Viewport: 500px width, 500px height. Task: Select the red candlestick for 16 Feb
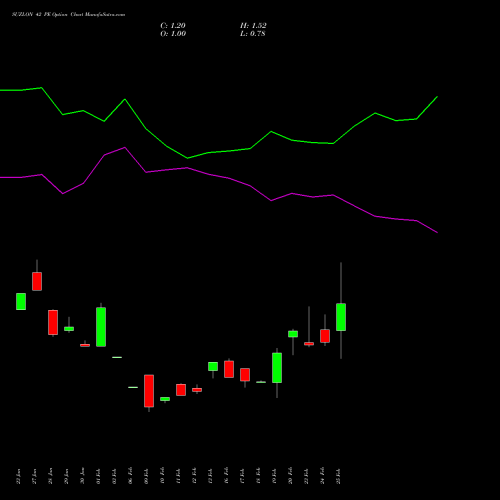point(229,369)
